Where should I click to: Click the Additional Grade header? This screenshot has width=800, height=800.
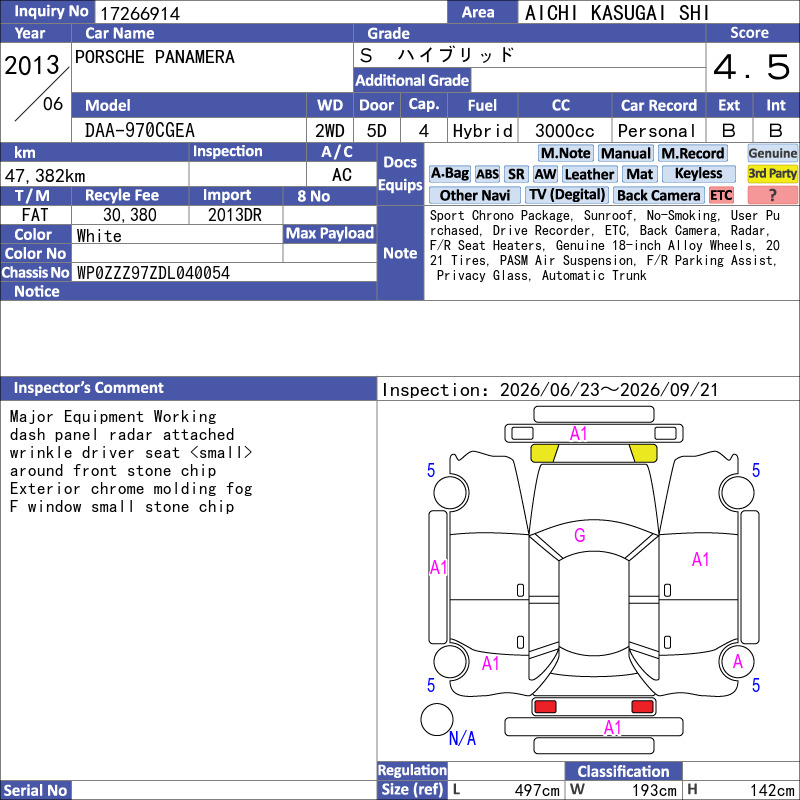(412, 80)
